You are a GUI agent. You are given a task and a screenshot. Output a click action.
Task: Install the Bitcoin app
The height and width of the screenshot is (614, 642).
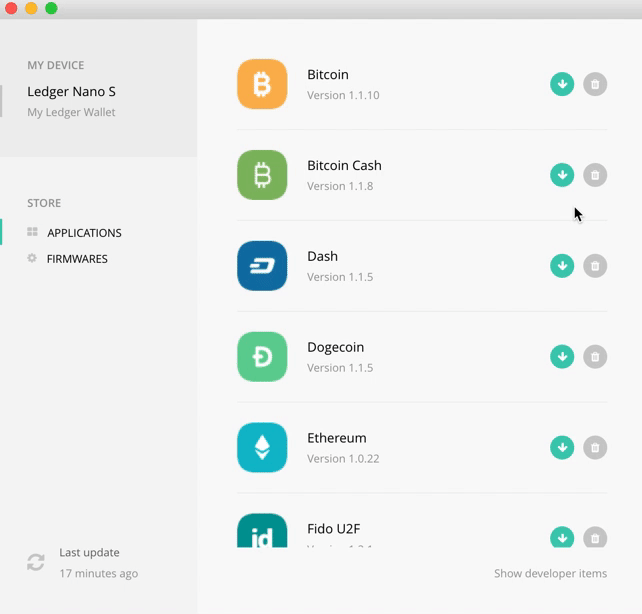(x=562, y=84)
